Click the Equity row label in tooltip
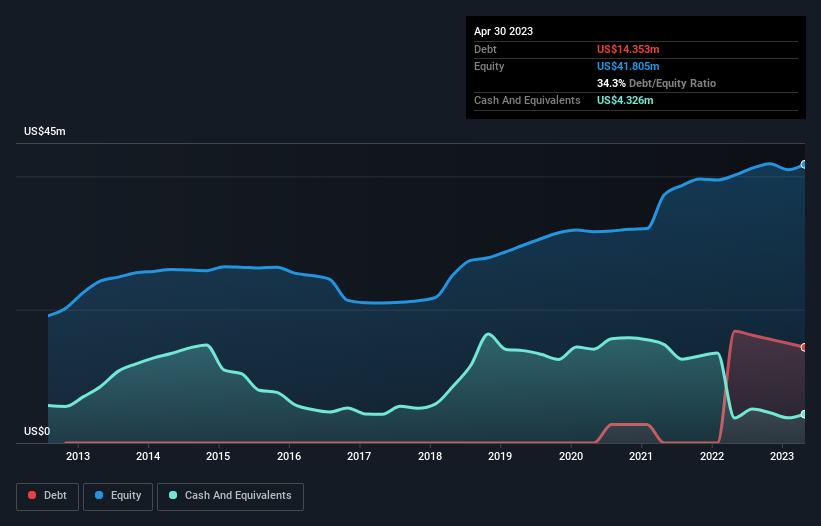821x526 pixels. coord(489,66)
